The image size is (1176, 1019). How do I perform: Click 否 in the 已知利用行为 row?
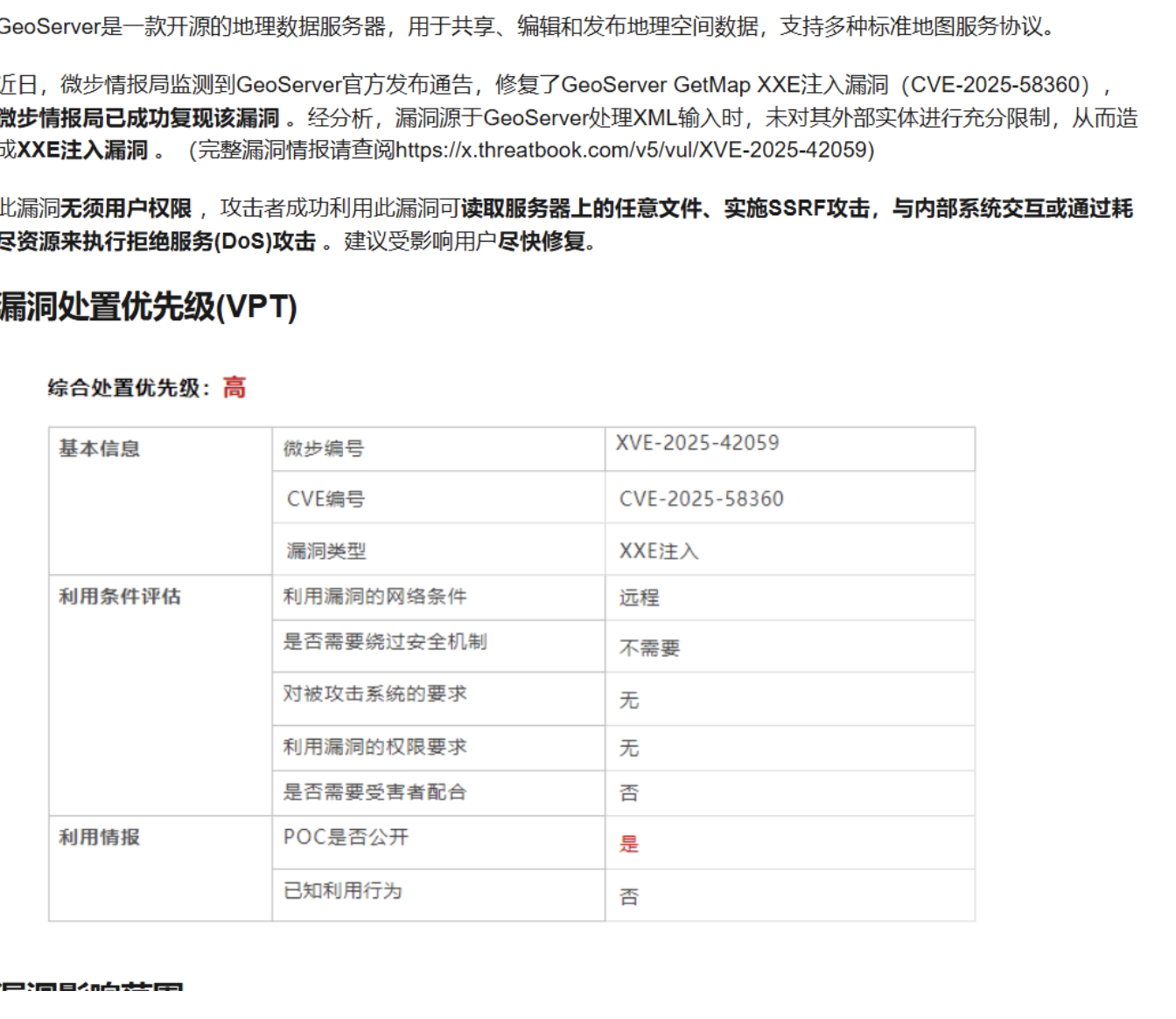click(x=629, y=896)
